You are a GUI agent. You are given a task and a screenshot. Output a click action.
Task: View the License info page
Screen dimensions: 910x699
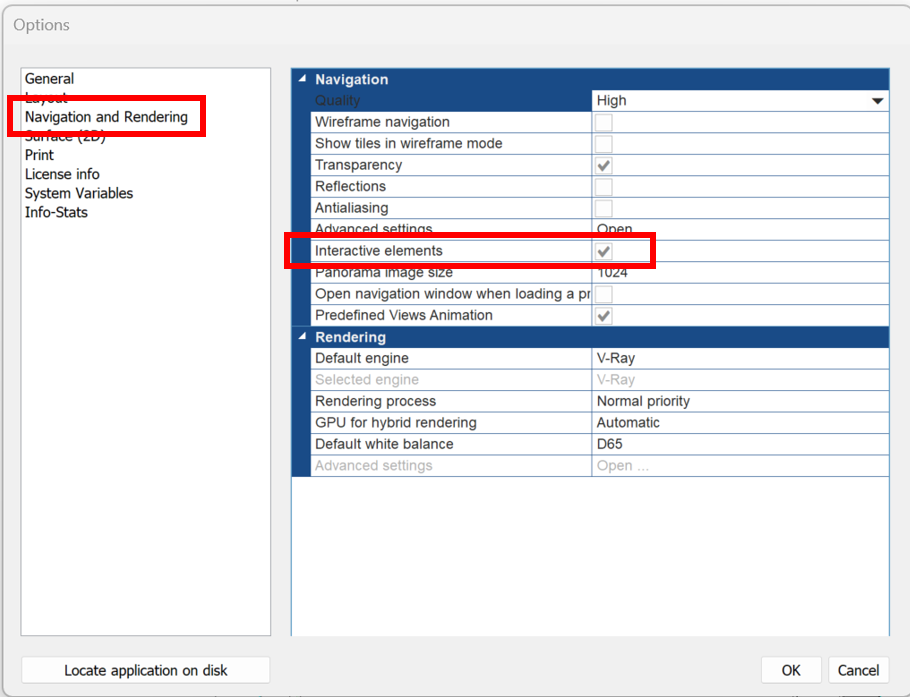click(x=62, y=174)
